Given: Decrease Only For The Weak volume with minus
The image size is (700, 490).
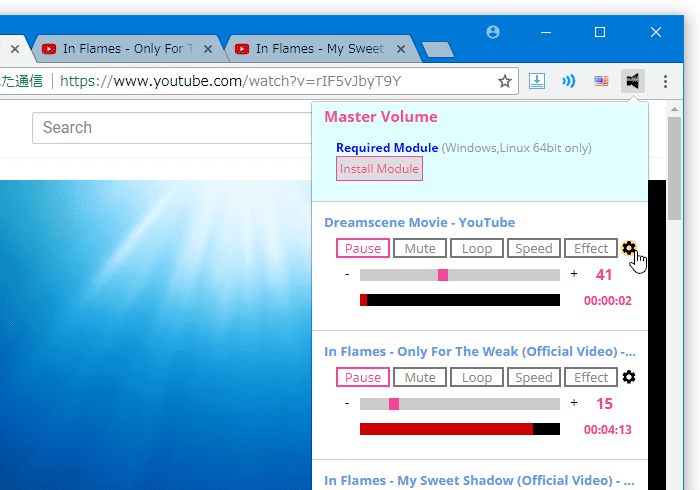Looking at the screenshot, I should [347, 403].
